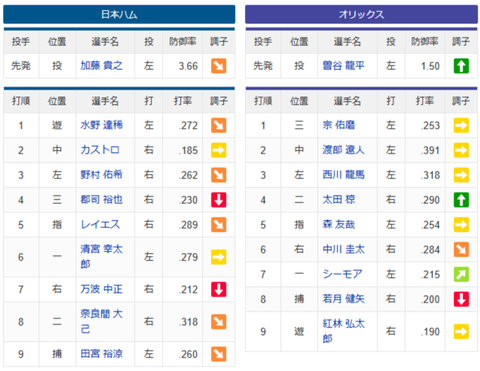Click 加藤 貴之's orange downward condition icon

pyautogui.click(x=219, y=66)
